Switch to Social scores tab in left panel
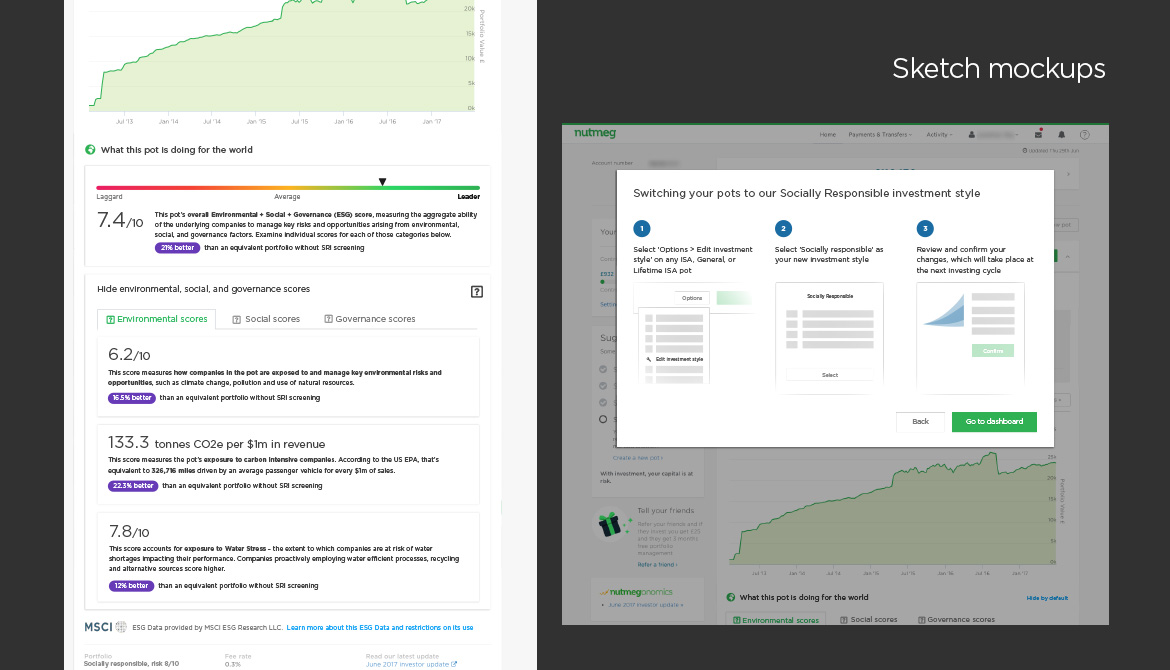 point(266,319)
